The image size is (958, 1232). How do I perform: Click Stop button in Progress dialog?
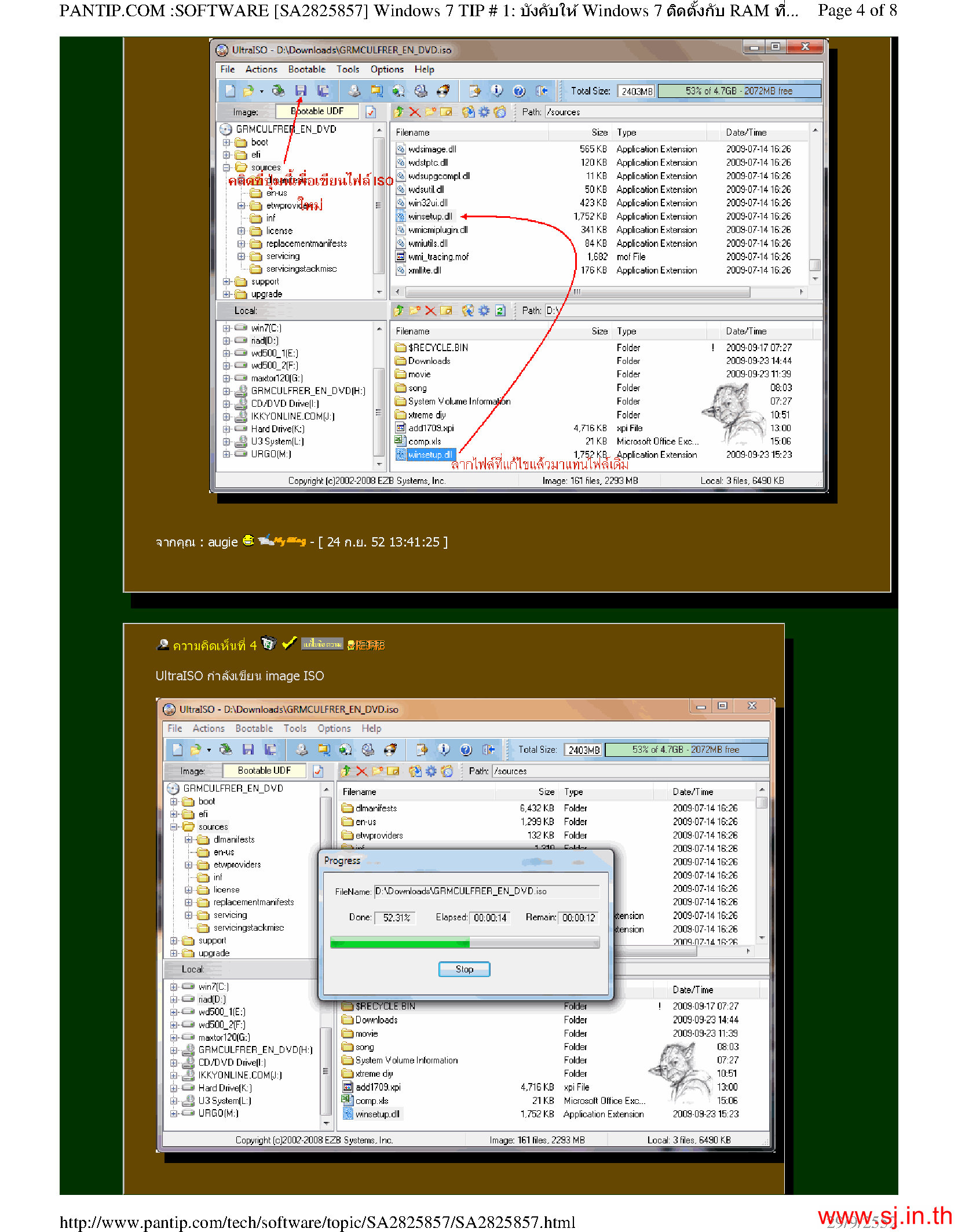(465, 969)
